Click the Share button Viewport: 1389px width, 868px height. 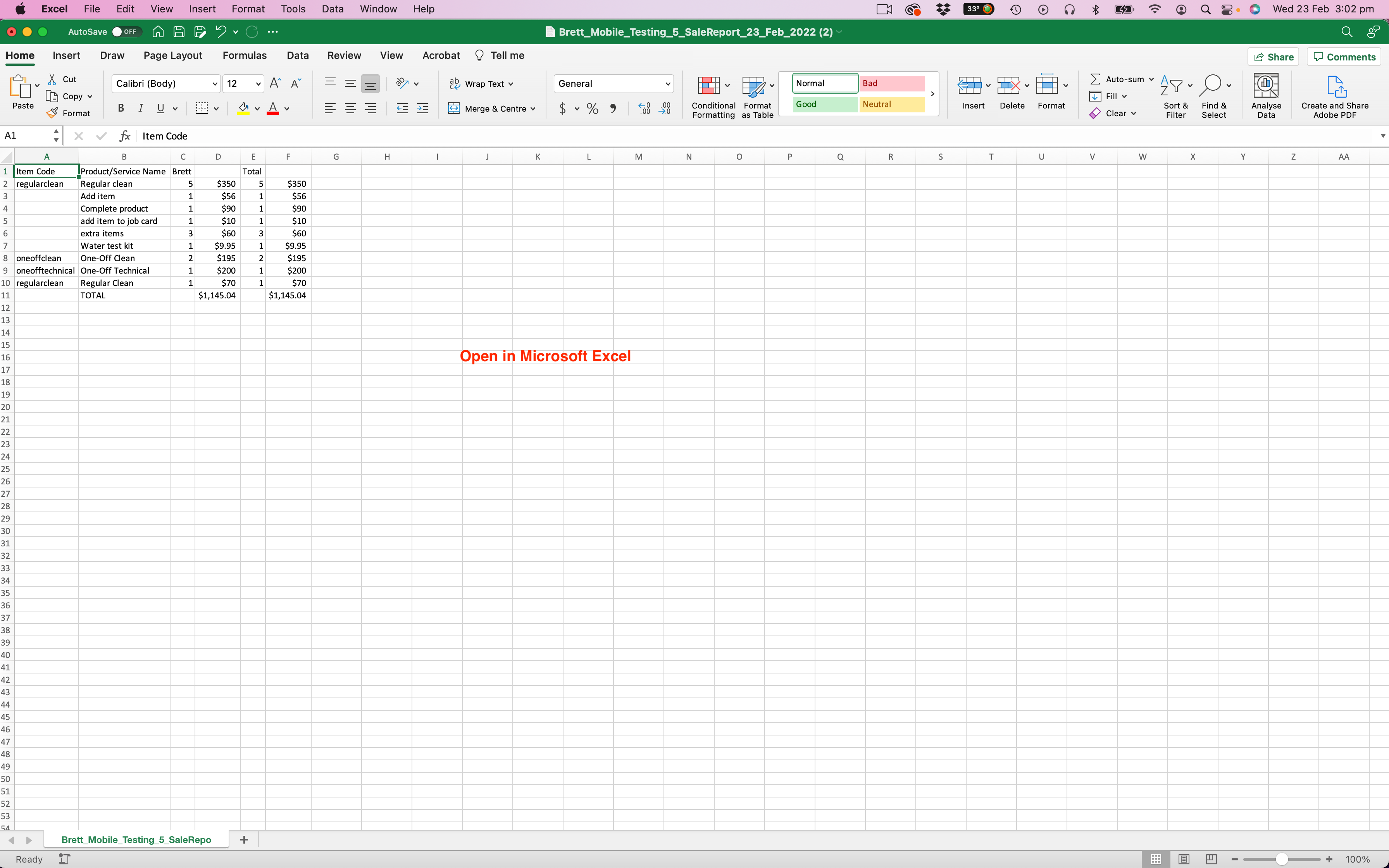[x=1273, y=57]
